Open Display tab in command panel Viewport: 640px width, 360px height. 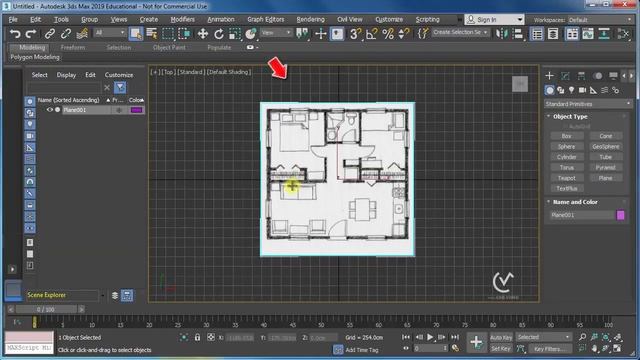point(613,76)
